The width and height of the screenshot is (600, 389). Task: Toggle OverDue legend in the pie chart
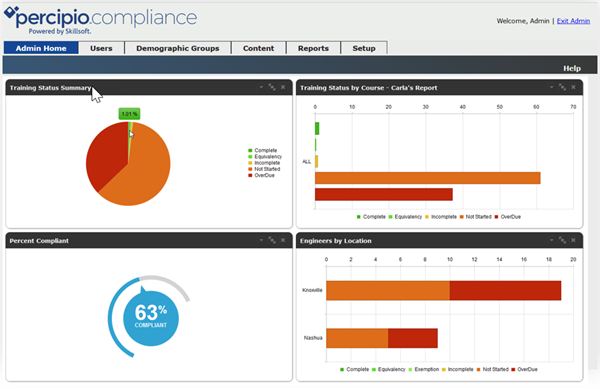(261, 176)
